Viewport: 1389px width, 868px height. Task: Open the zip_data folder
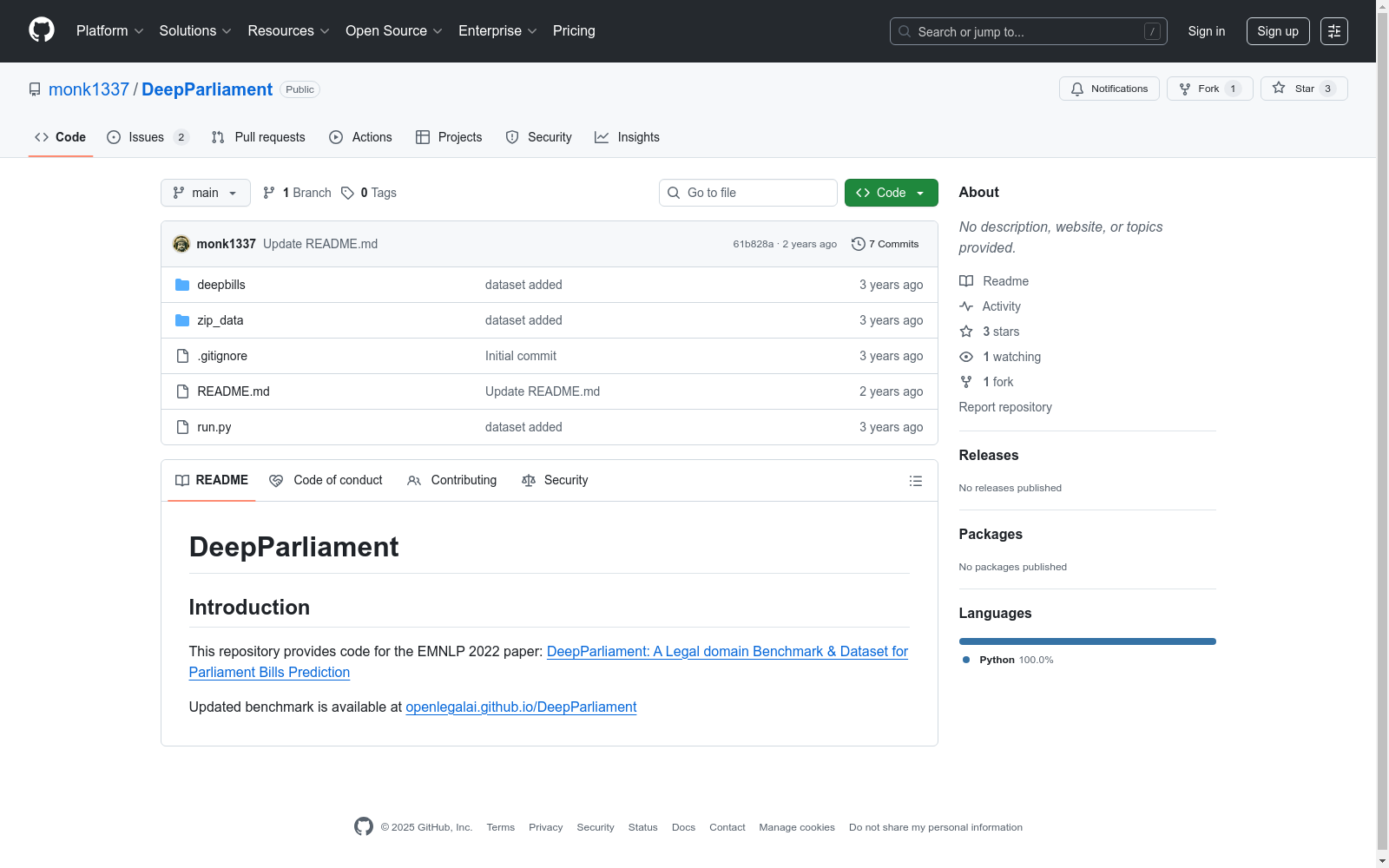coord(221,320)
